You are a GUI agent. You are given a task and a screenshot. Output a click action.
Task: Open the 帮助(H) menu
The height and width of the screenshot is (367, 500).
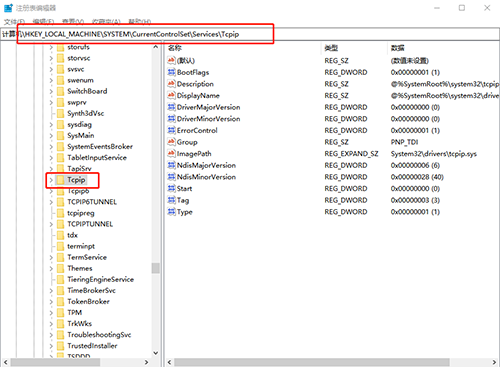click(x=140, y=22)
